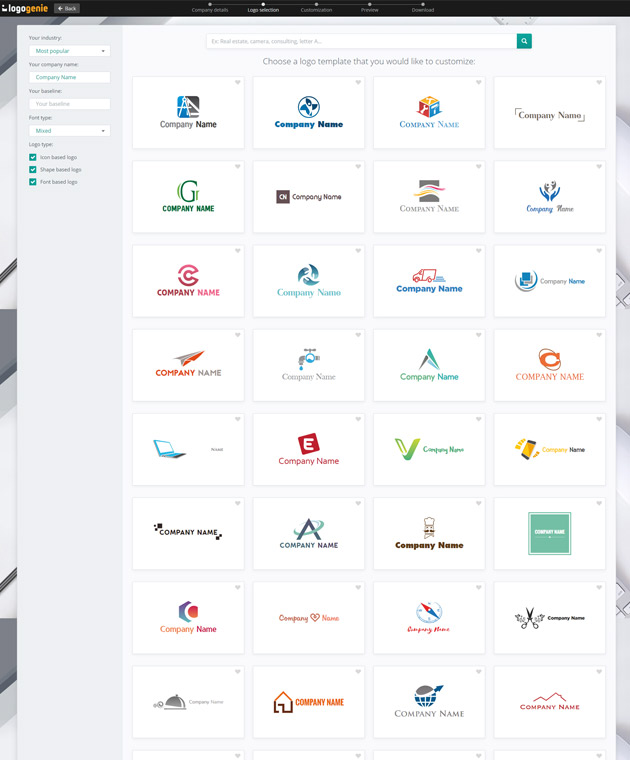Favorite the chef mustache logo
The width and height of the screenshot is (630, 760).
pyautogui.click(x=478, y=504)
